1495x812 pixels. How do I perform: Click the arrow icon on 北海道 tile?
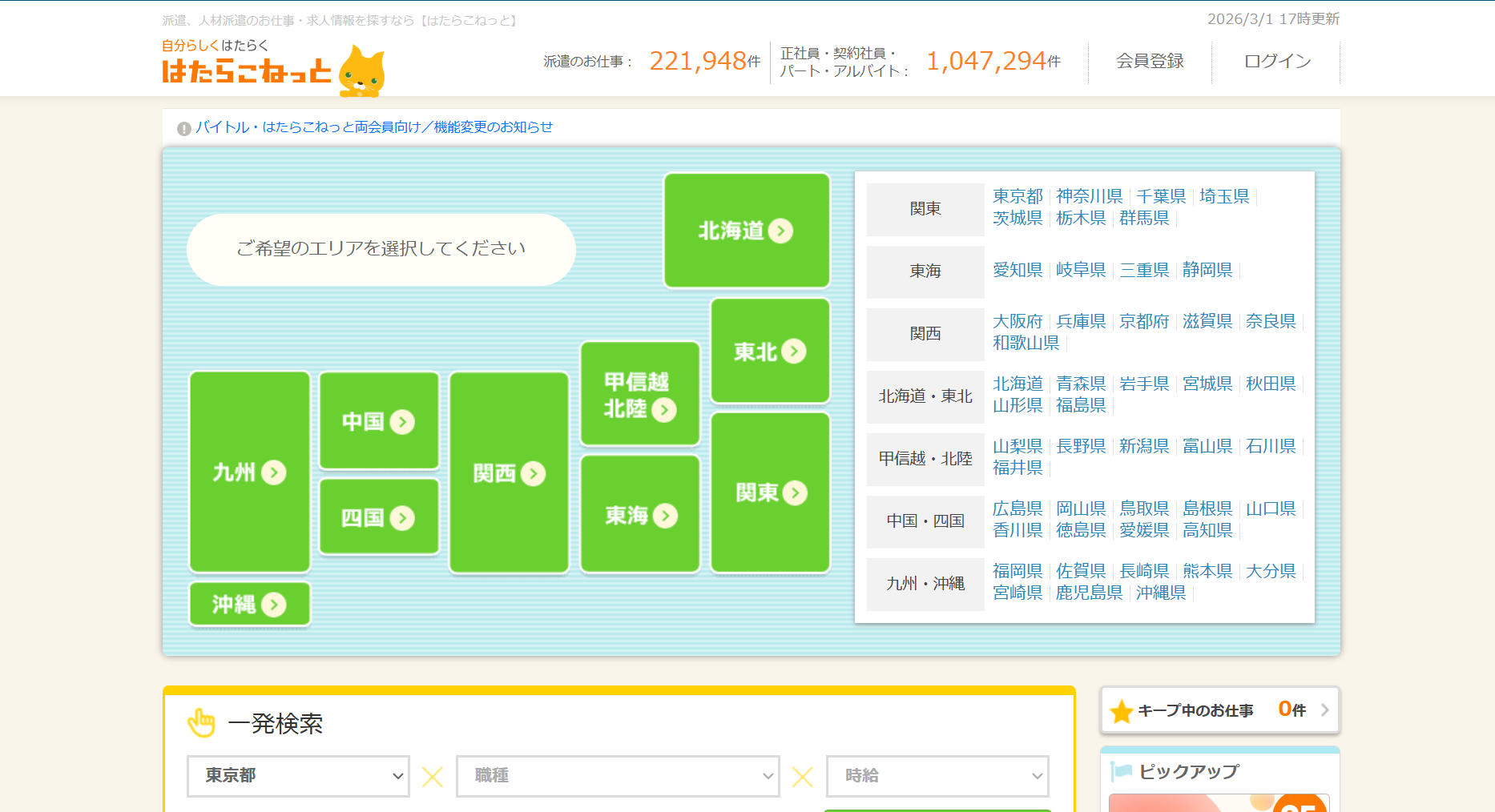pyautogui.click(x=780, y=231)
